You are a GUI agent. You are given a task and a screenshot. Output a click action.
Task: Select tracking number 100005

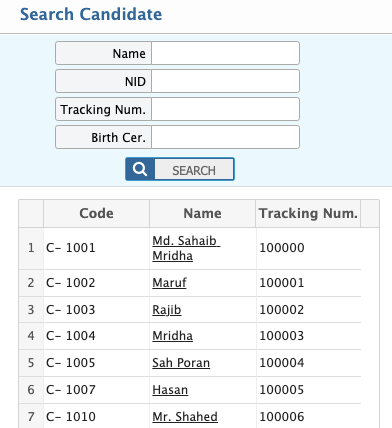click(x=282, y=390)
